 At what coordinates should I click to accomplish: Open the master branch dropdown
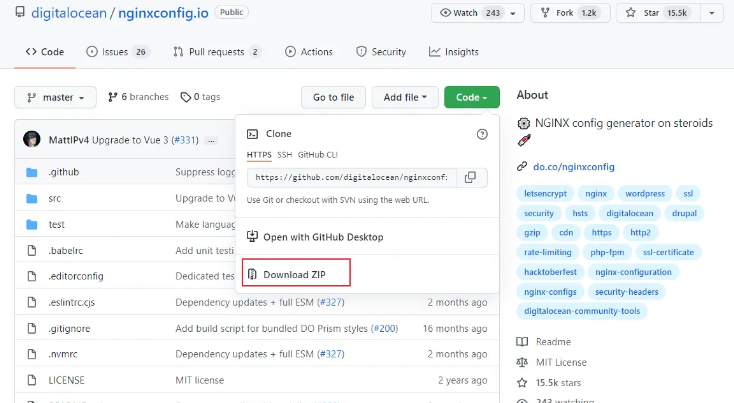click(55, 97)
